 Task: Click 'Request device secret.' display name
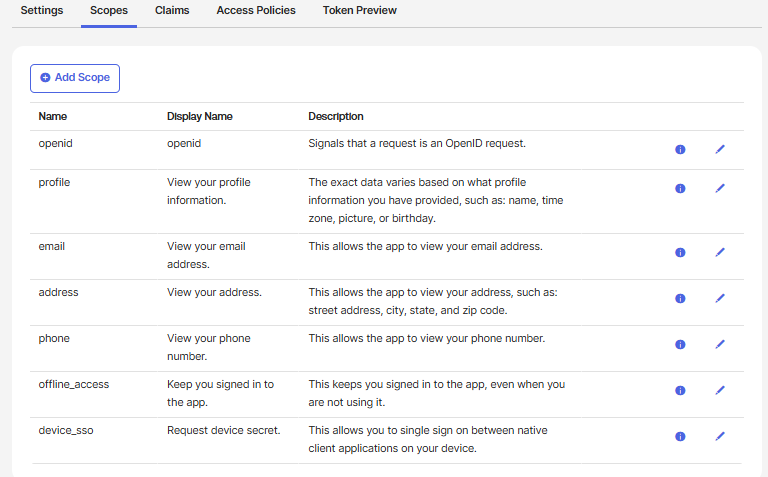[x=224, y=430]
